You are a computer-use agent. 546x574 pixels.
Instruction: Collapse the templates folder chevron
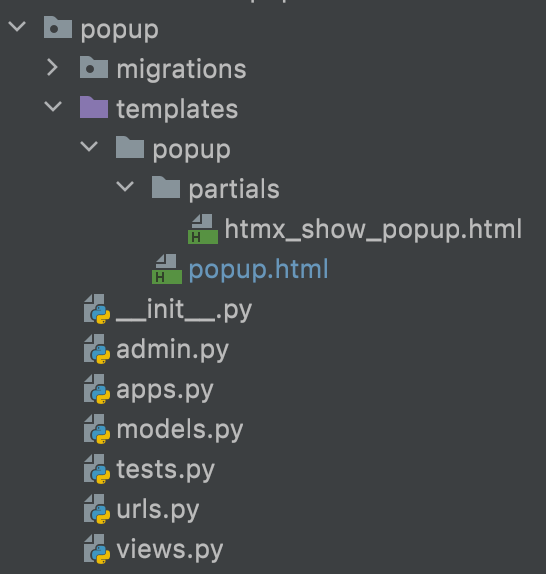pos(53,107)
